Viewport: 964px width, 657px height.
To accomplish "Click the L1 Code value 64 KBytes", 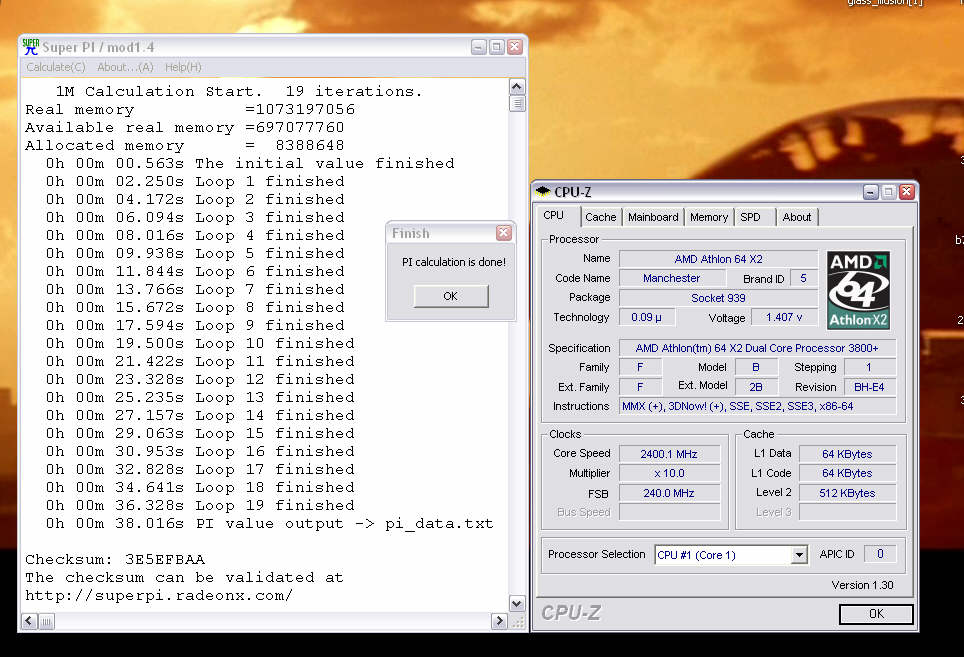I will (x=847, y=473).
